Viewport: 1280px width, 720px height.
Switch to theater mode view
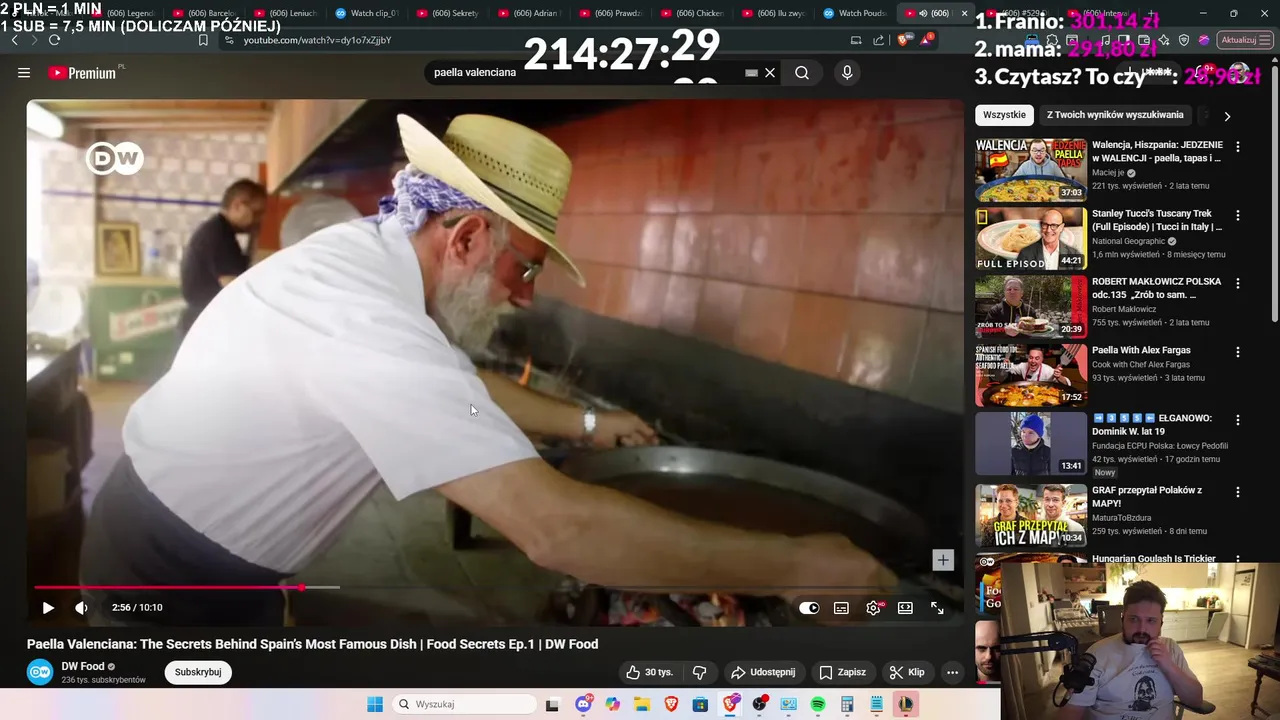(x=905, y=607)
